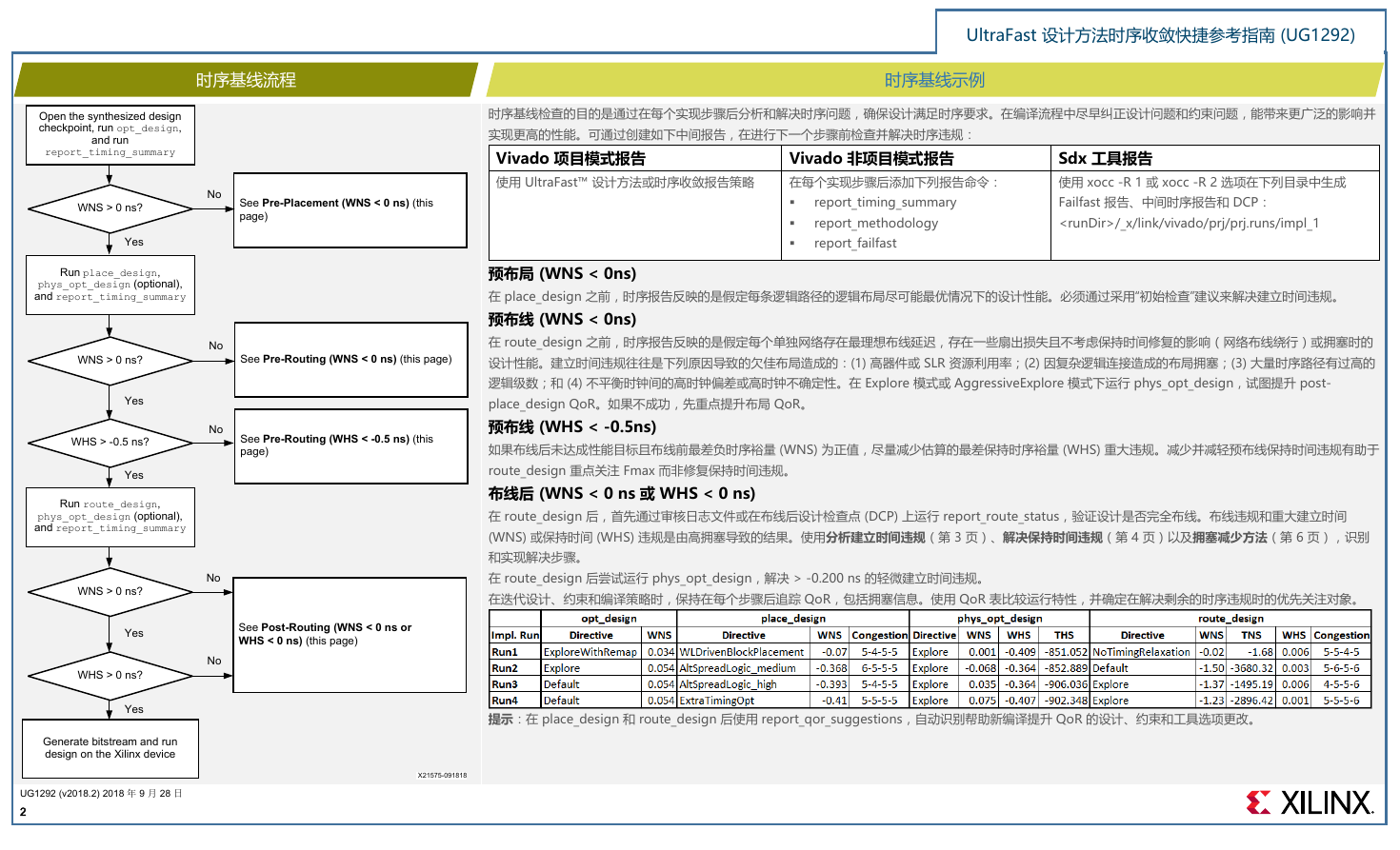Open the bold link 解决保持时间违规
The width and height of the screenshot is (1400, 850).
(x=1052, y=538)
